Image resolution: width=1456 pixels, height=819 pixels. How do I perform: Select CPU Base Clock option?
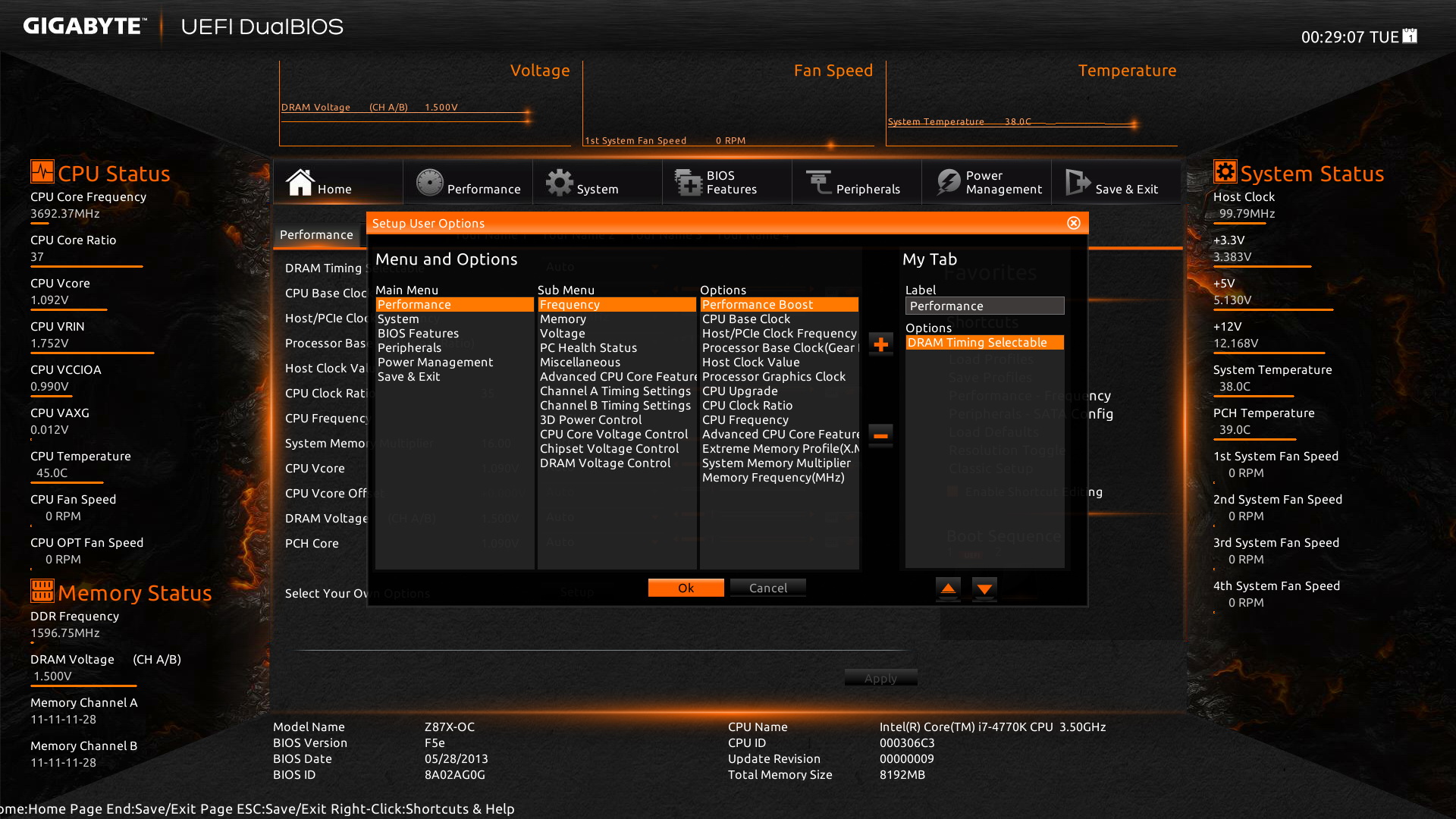click(779, 319)
